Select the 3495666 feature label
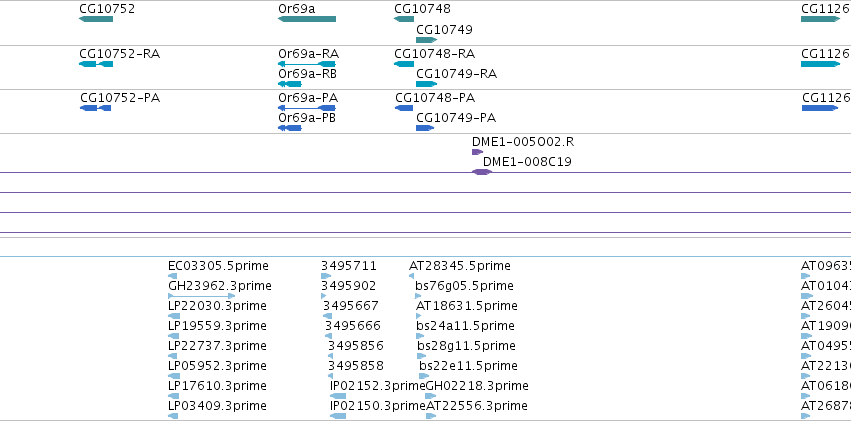 353,326
